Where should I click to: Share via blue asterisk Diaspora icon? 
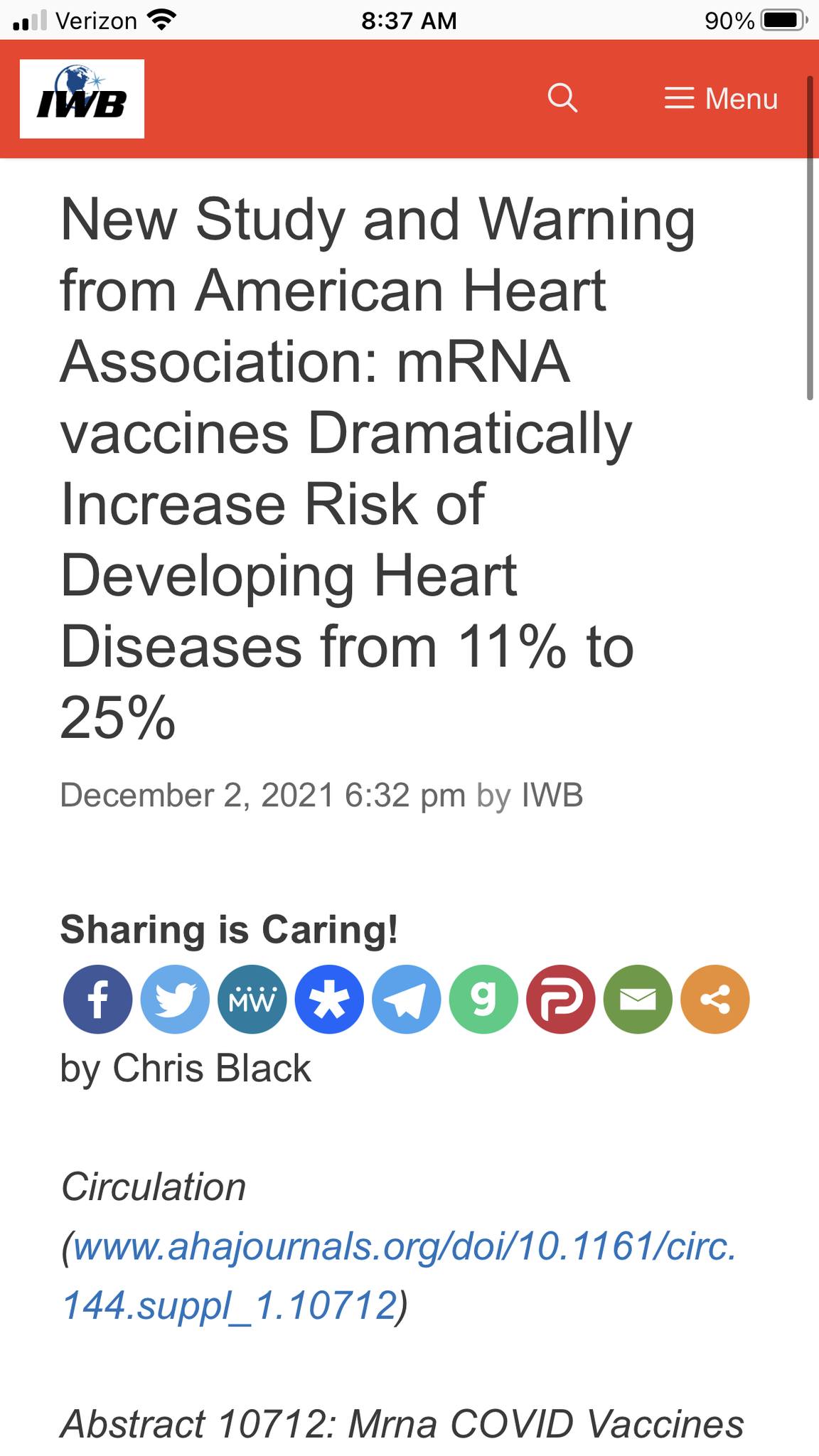pyautogui.click(x=329, y=999)
